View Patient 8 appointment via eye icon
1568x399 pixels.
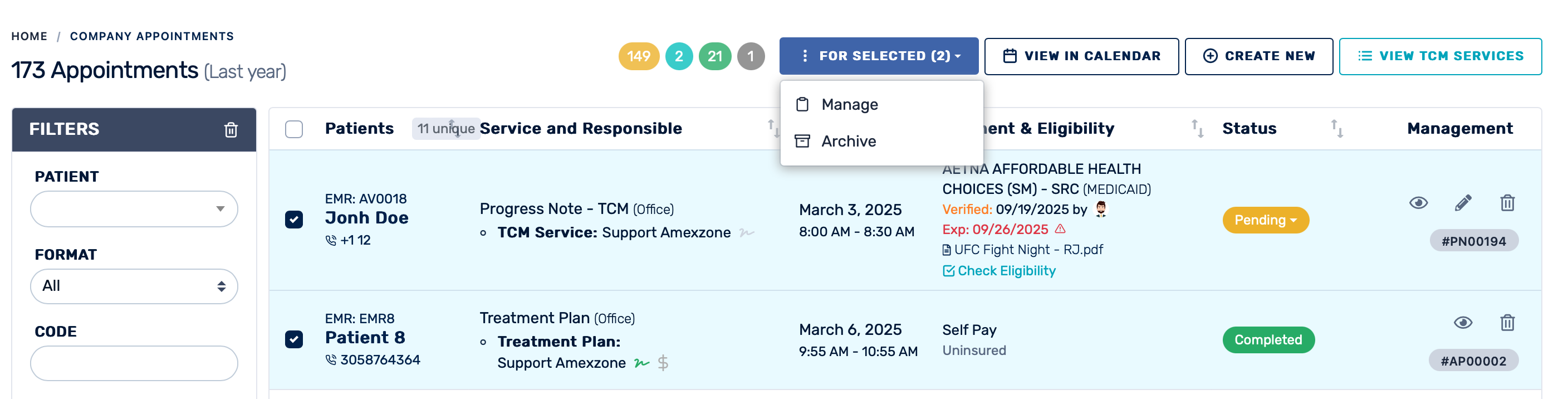(1463, 322)
